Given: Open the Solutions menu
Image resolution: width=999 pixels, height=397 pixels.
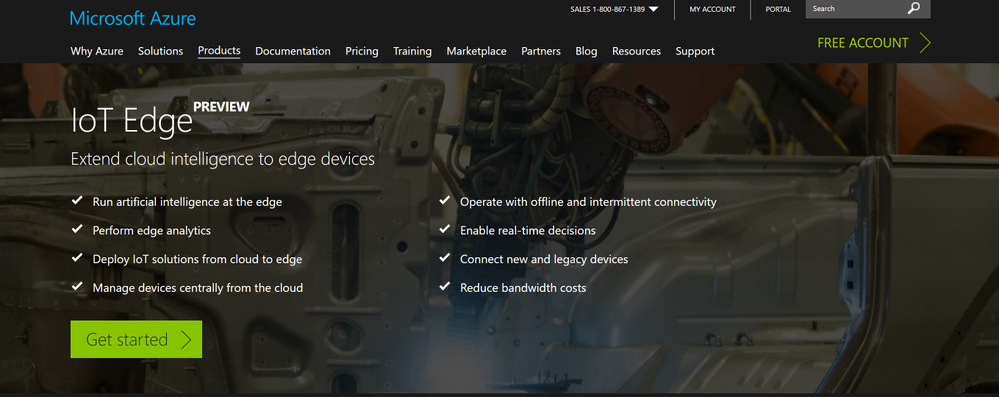Looking at the screenshot, I should click(x=161, y=51).
